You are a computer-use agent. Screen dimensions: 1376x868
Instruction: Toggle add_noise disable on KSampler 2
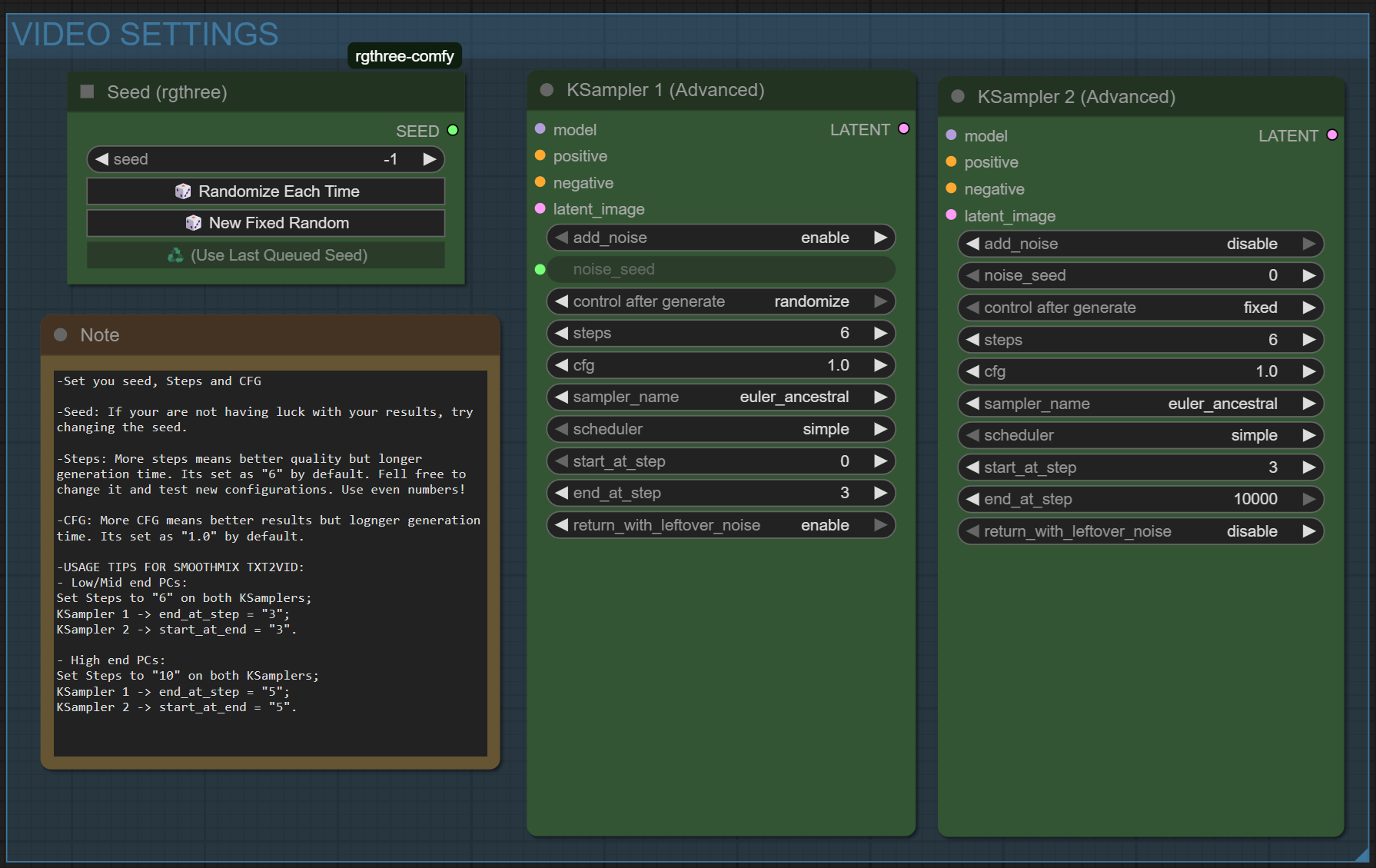click(1140, 244)
